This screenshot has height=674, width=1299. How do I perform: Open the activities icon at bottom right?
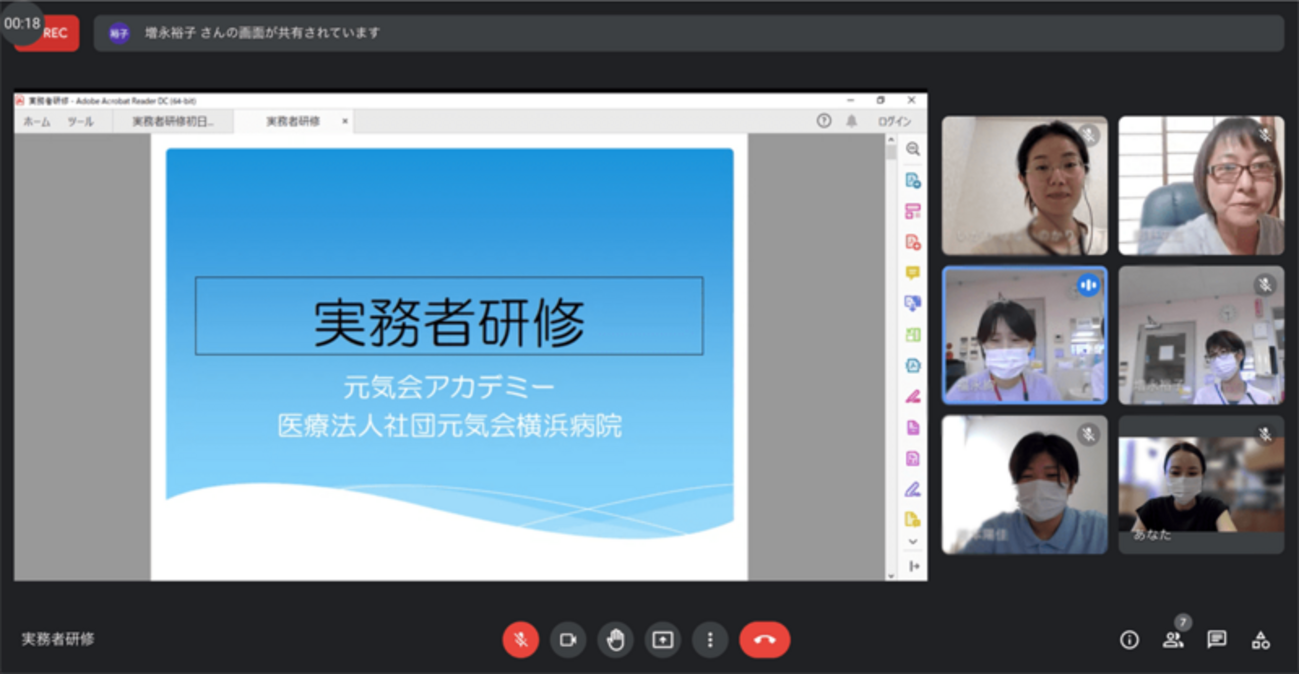pos(1261,640)
